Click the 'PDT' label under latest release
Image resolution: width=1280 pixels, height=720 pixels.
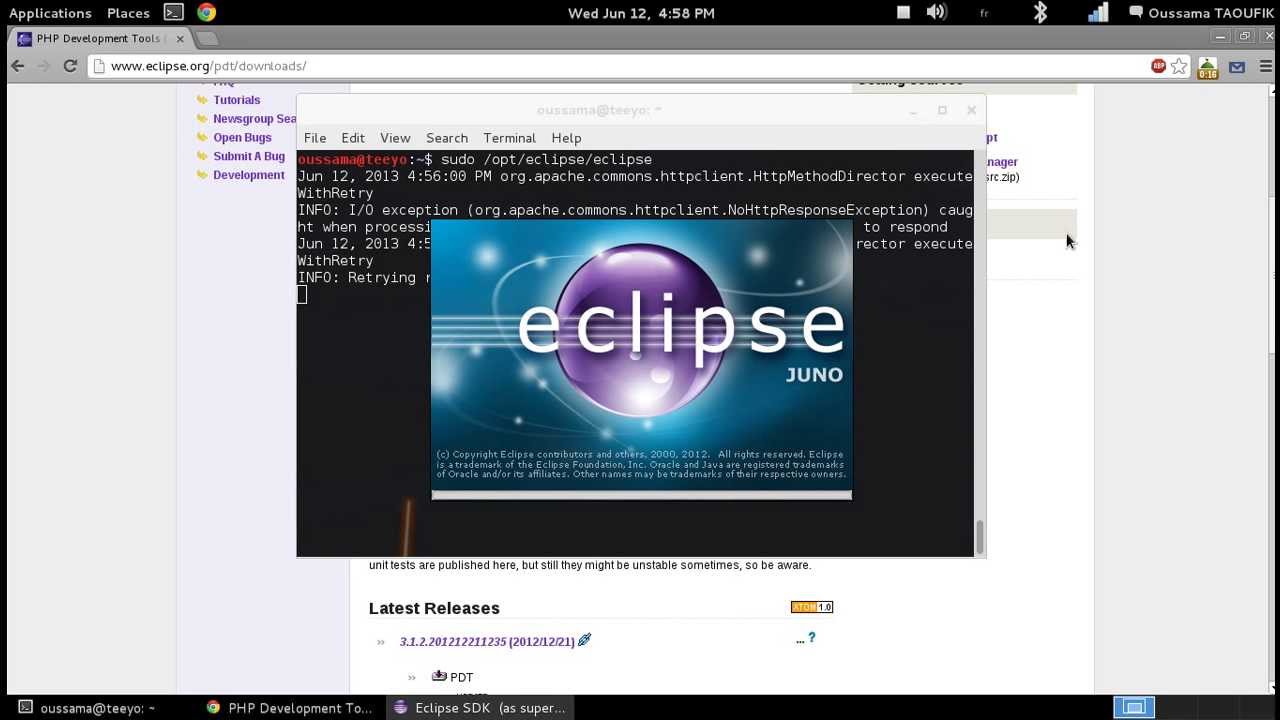pyautogui.click(x=462, y=678)
